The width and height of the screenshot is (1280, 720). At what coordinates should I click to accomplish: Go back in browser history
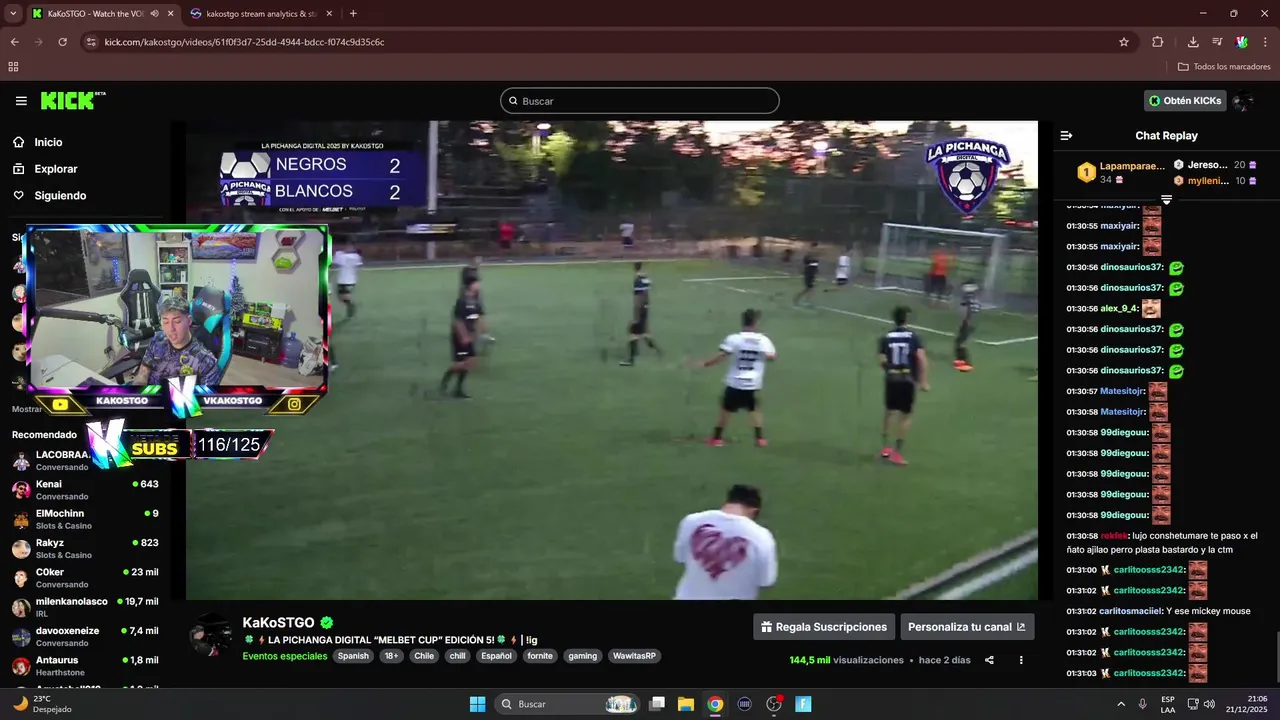14,42
